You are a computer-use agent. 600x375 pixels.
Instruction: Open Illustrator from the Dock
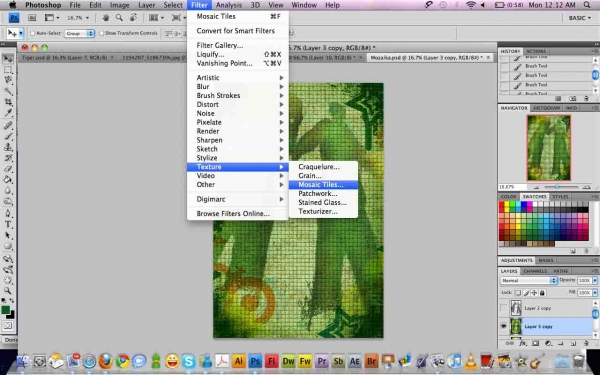[x=239, y=361]
